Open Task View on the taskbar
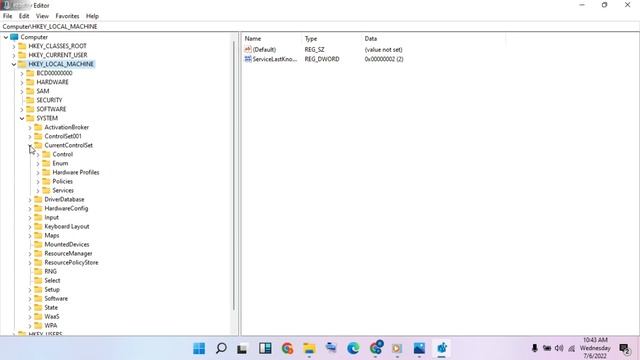 [242, 349]
